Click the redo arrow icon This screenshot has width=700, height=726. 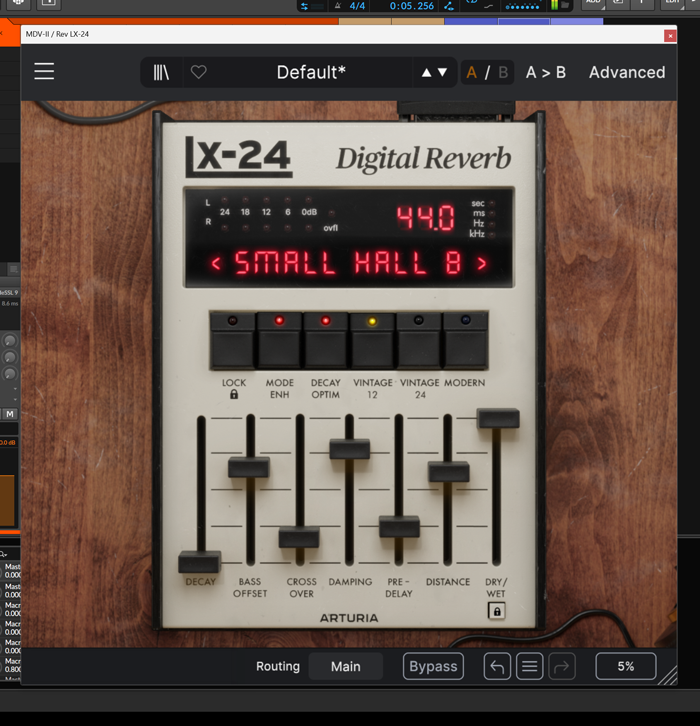click(x=564, y=667)
